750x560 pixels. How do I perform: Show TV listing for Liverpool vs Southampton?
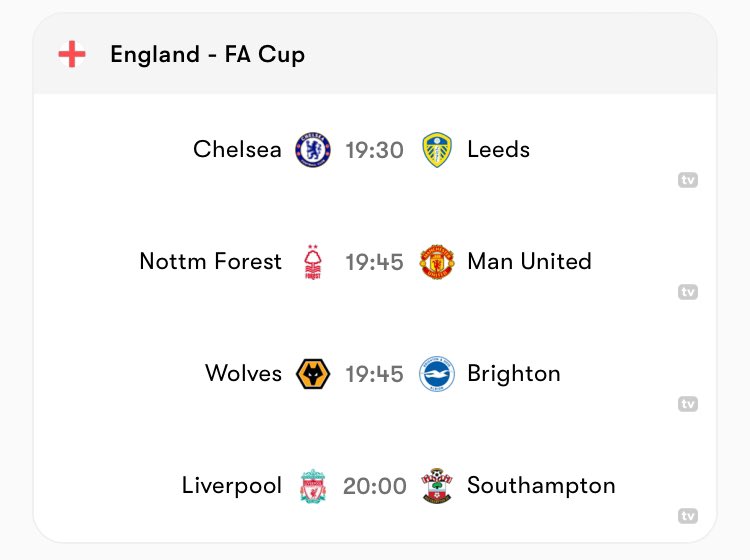pos(688,516)
